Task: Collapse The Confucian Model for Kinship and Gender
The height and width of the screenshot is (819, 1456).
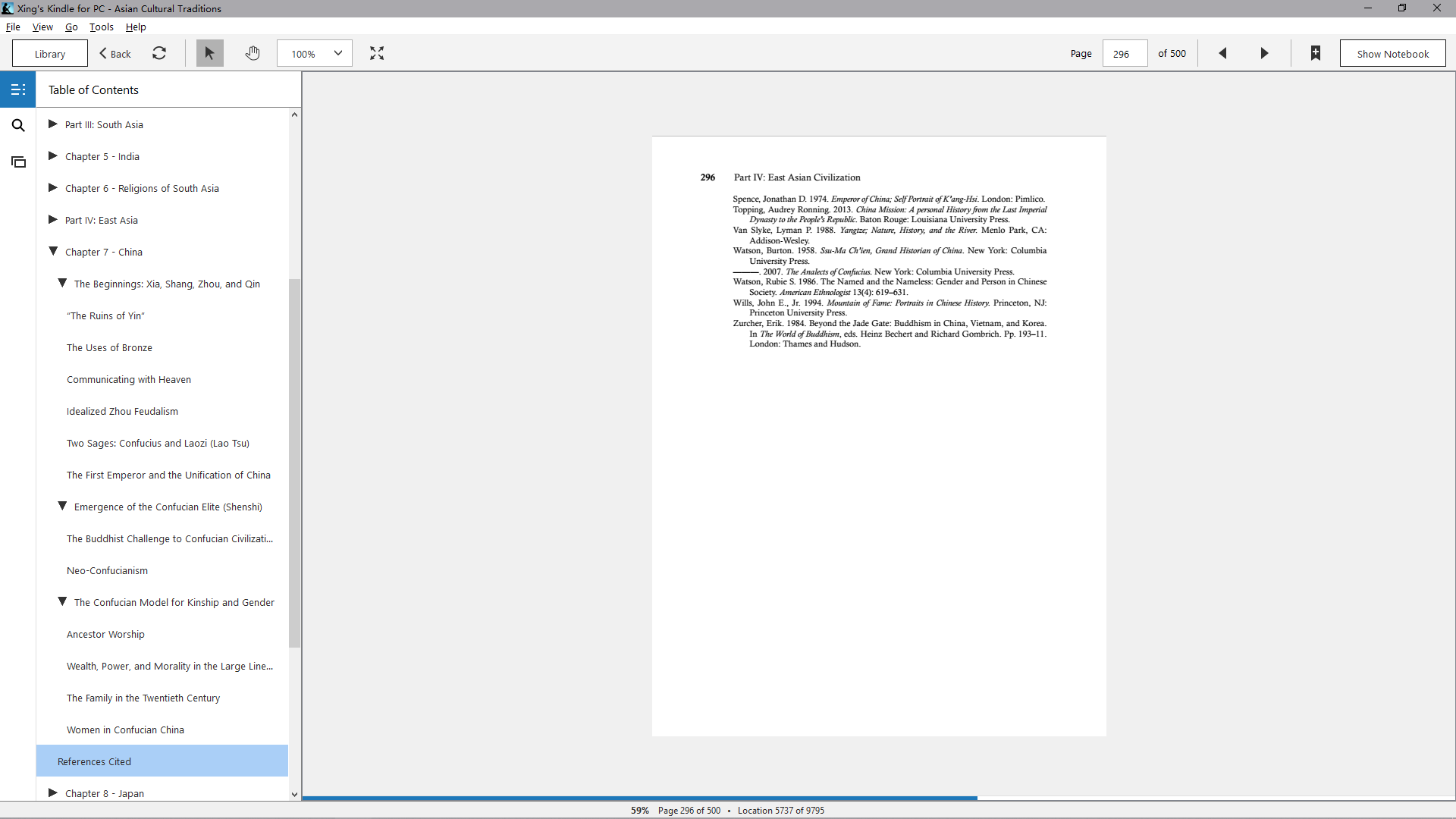Action: [62, 601]
